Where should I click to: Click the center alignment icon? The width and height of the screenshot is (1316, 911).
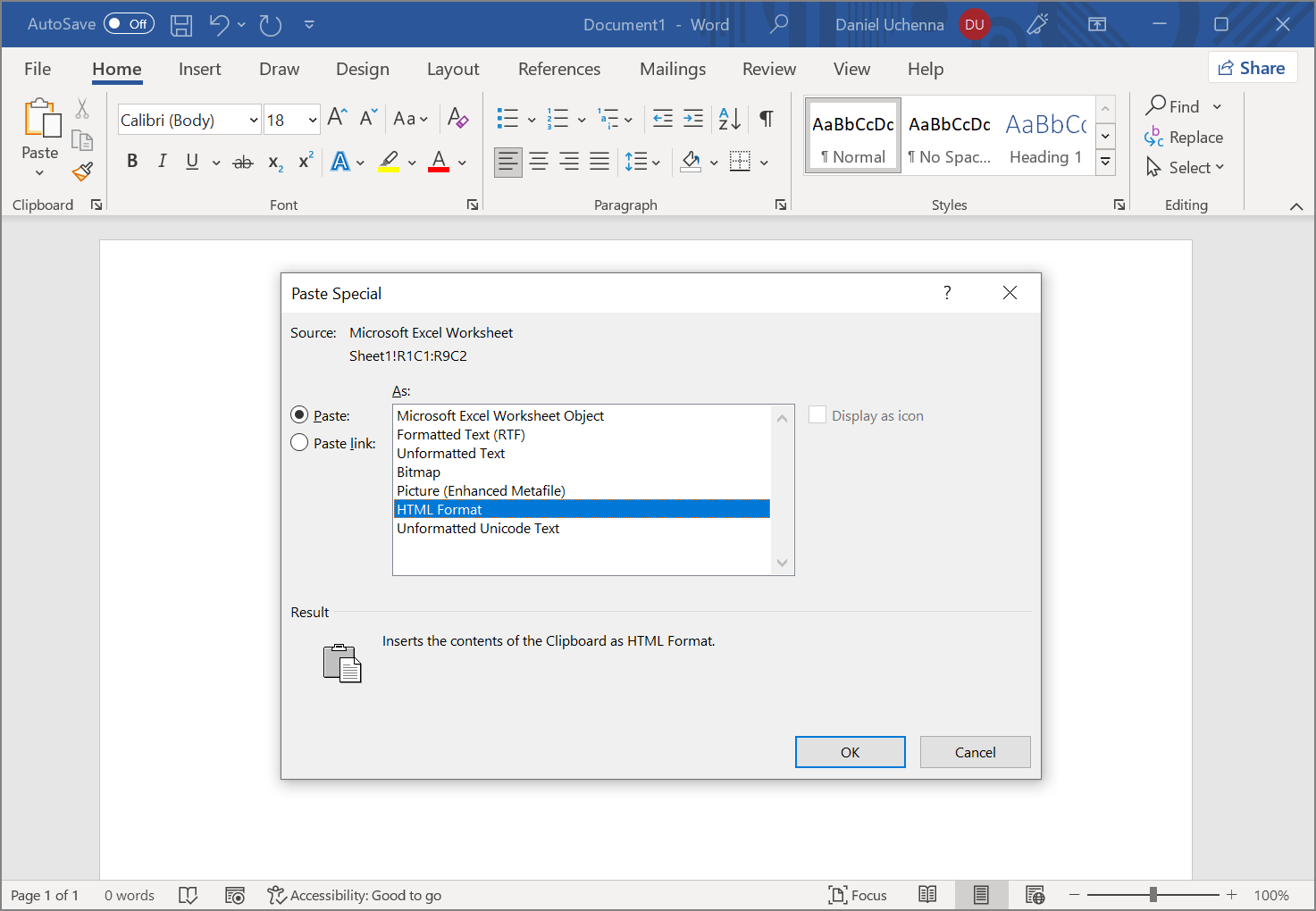[x=539, y=161]
